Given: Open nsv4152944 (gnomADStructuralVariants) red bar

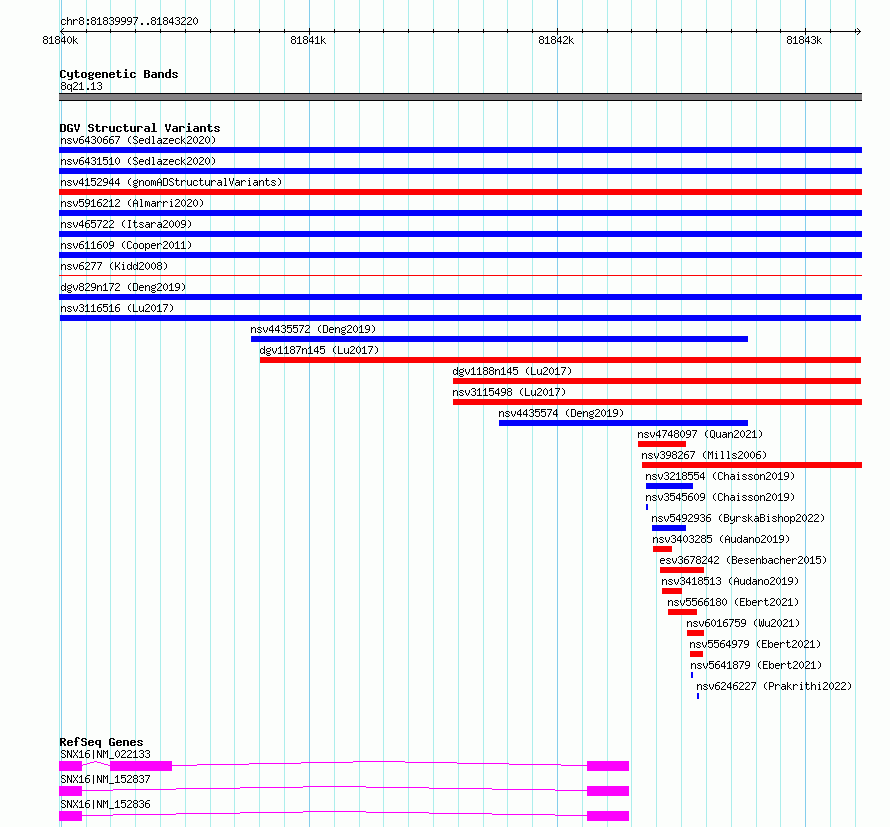Looking at the screenshot, I should click(460, 192).
